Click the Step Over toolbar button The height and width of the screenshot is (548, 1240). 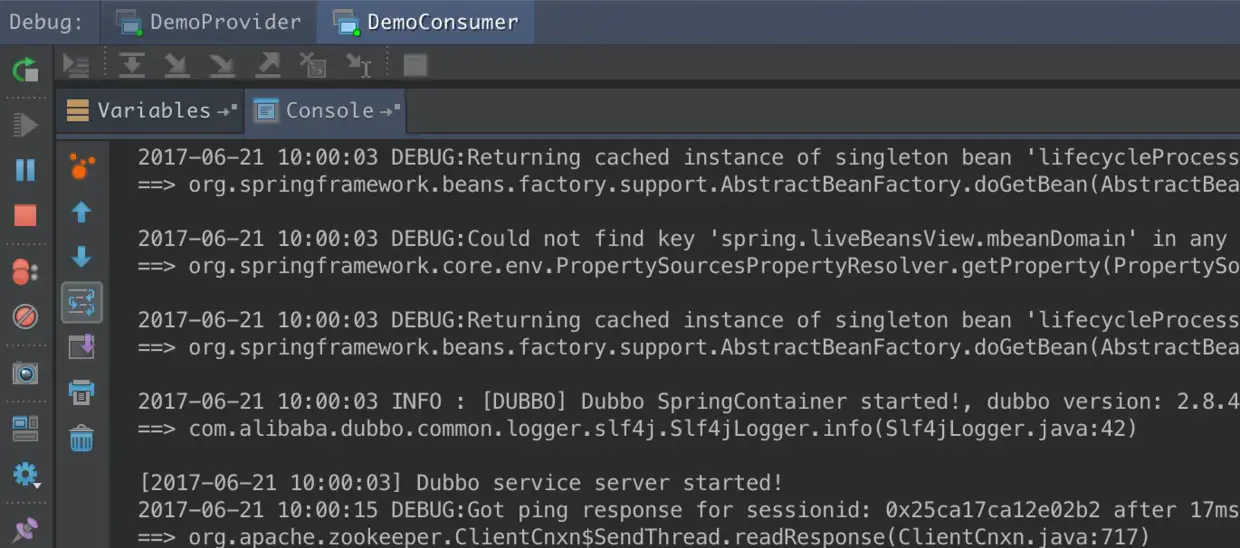[132, 65]
